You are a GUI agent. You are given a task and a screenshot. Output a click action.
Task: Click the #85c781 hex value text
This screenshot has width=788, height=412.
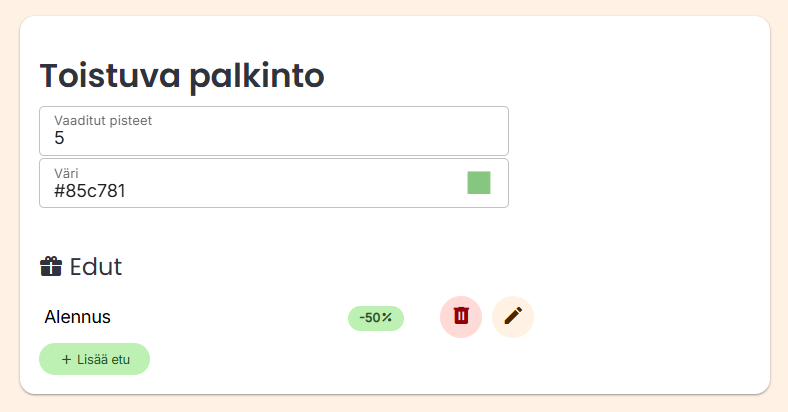tap(90, 191)
